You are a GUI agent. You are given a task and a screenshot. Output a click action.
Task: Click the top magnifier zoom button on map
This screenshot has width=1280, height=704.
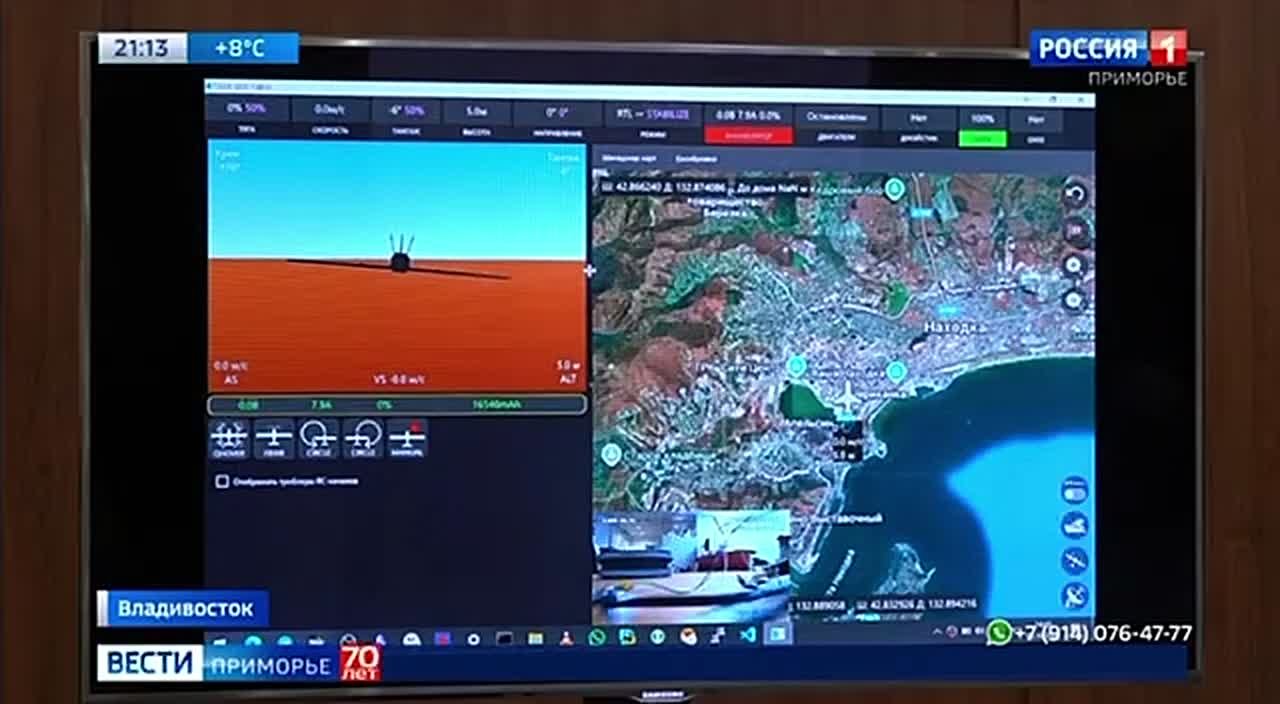pos(1075,265)
